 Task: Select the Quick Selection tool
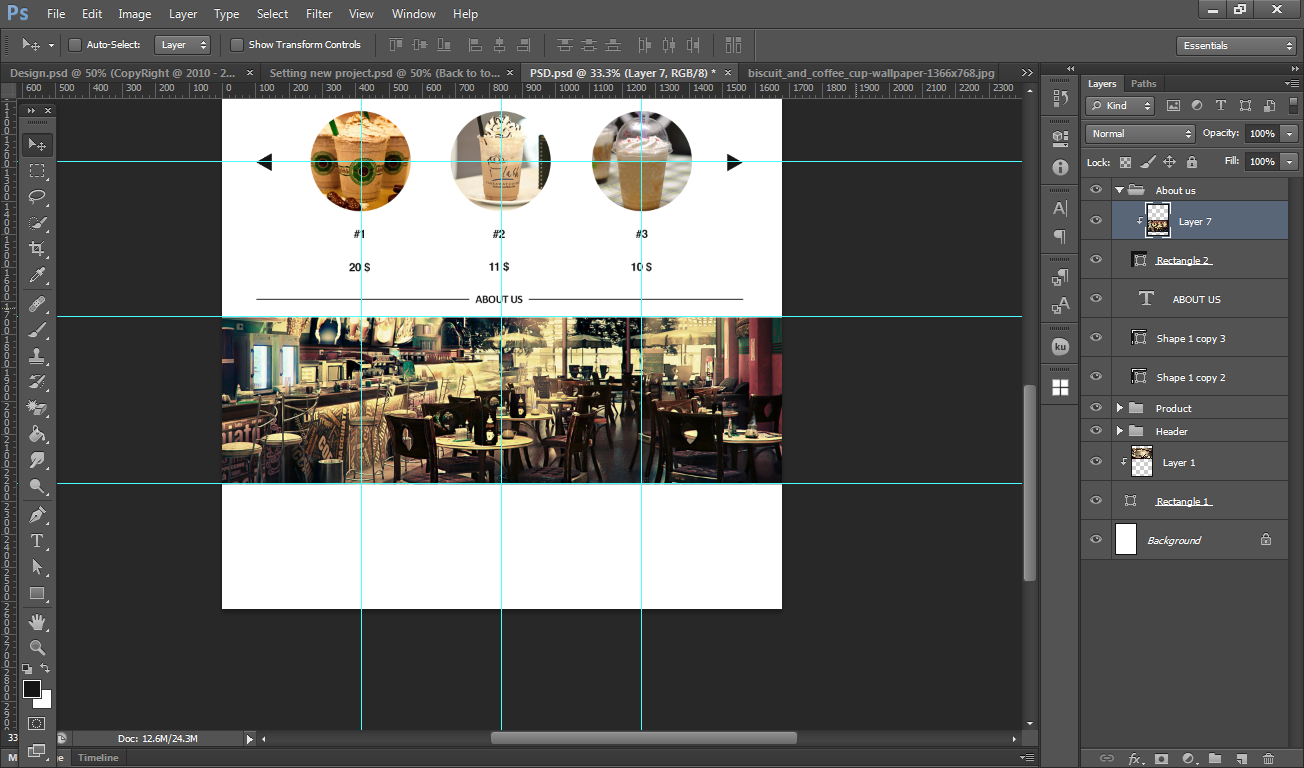(37, 223)
